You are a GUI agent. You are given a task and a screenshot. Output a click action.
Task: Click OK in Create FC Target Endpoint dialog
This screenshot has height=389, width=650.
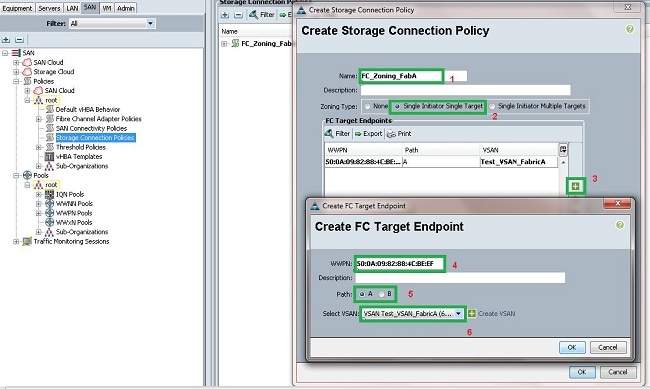pyautogui.click(x=572, y=347)
